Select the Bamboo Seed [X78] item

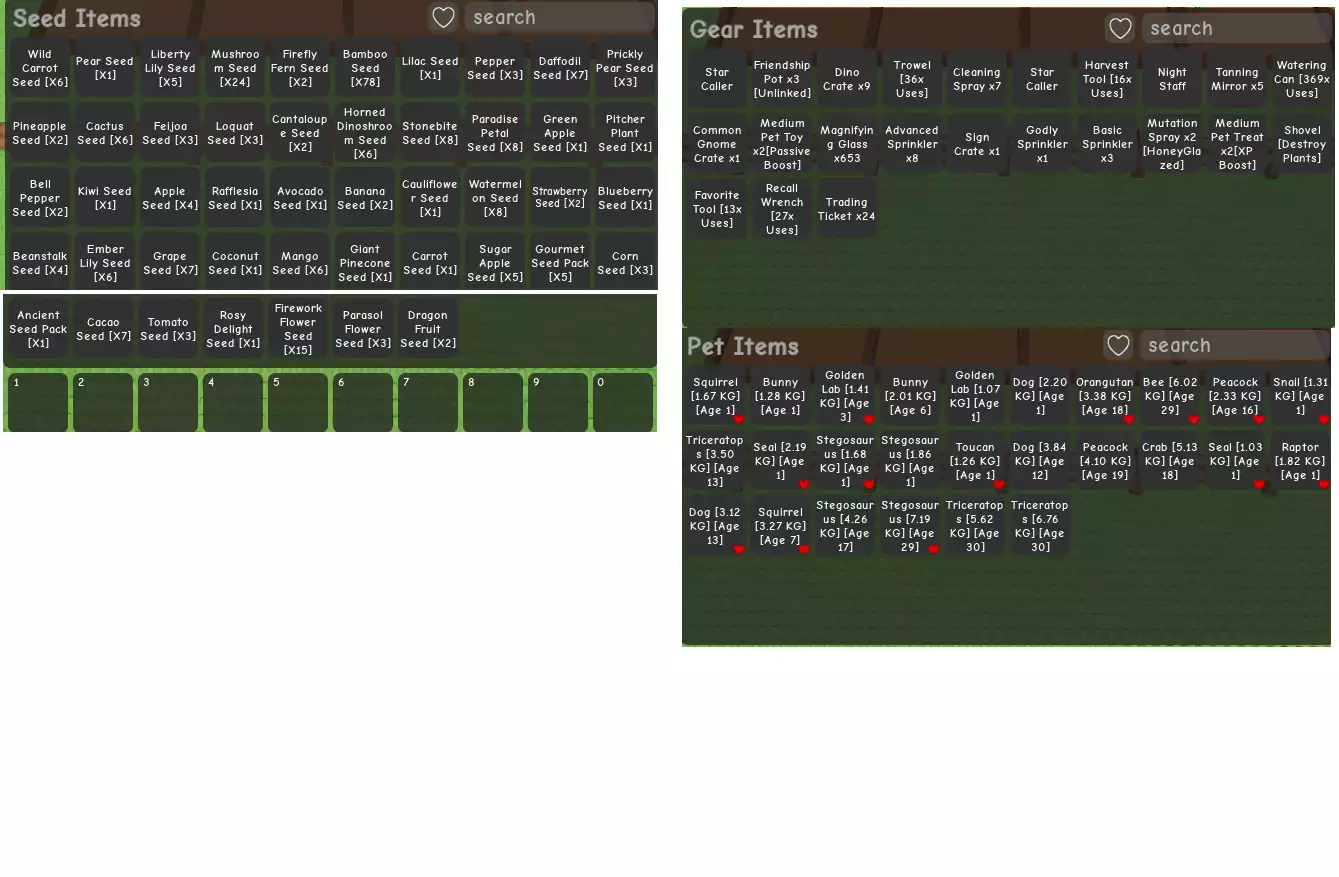coord(365,68)
